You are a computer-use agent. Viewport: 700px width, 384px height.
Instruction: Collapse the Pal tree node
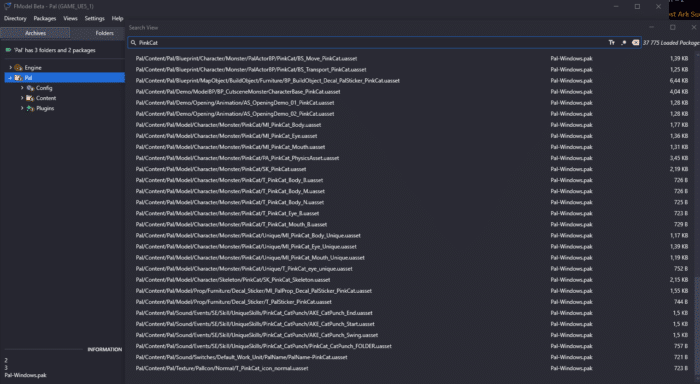click(x=10, y=78)
